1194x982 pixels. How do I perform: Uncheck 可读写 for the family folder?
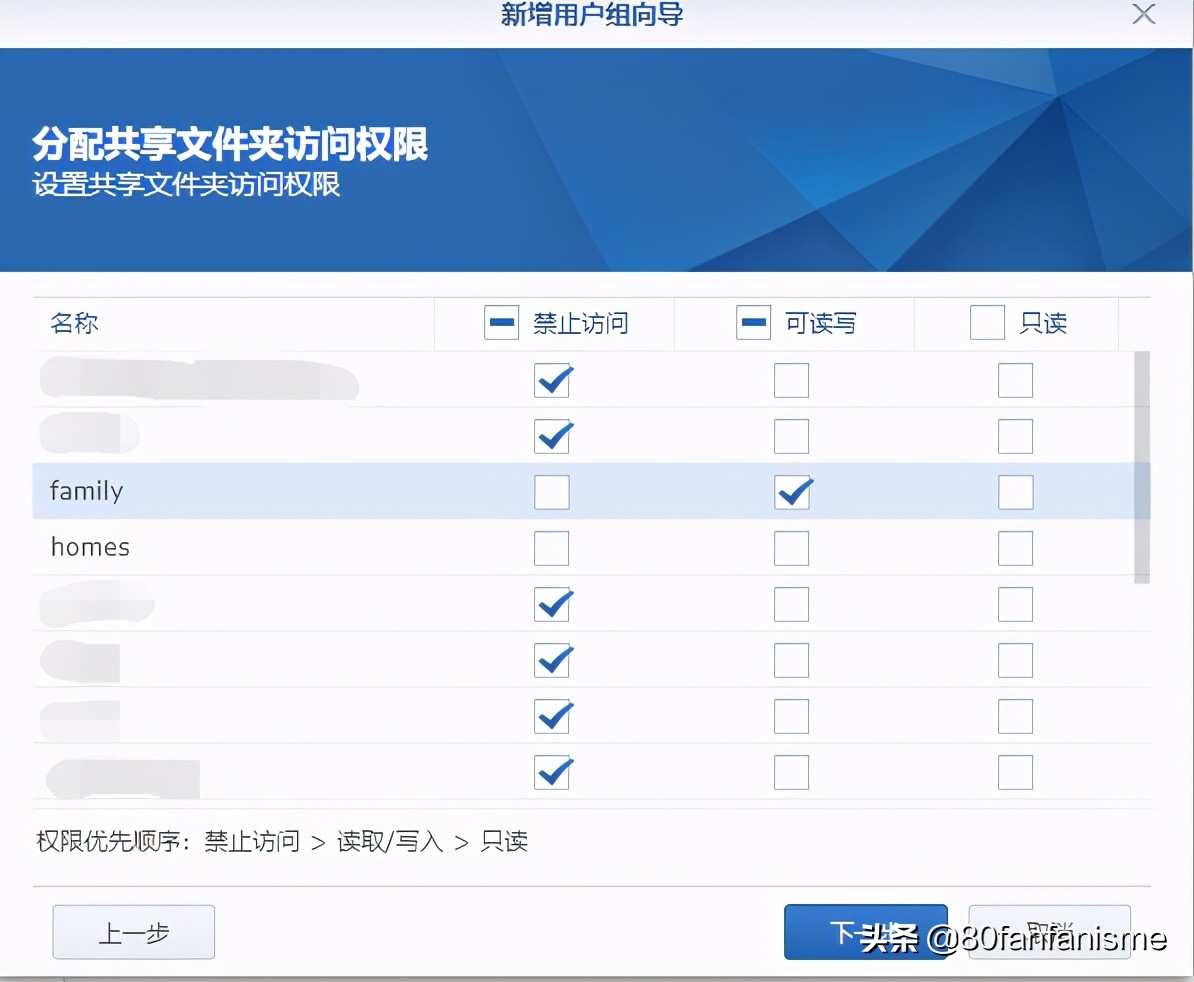tap(791, 492)
